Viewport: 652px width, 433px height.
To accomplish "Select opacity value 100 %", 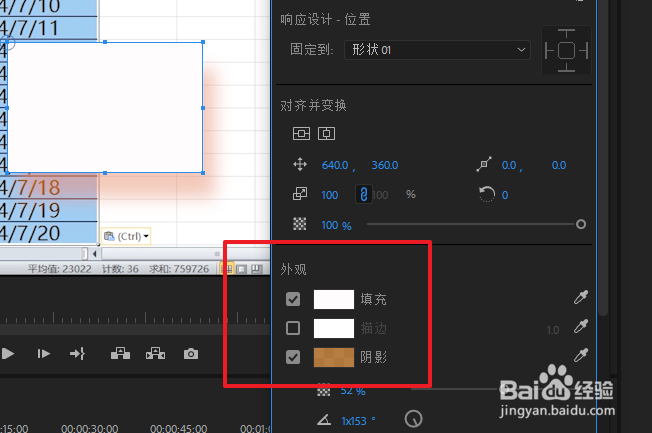I will 336,225.
